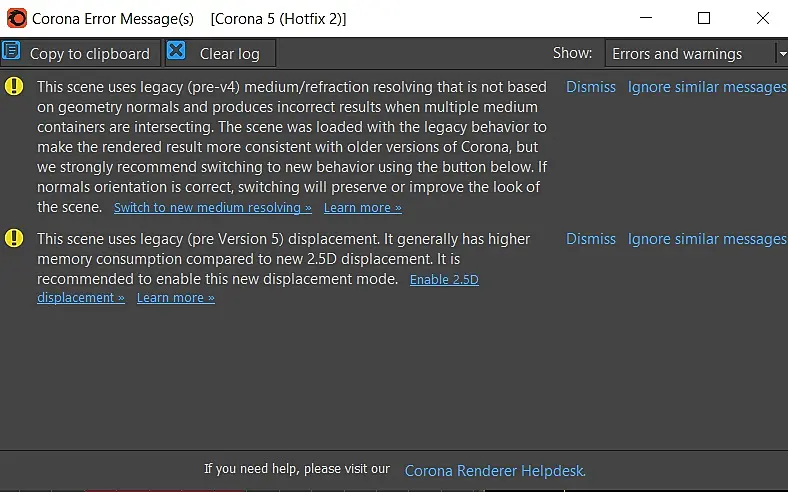This screenshot has height=492, width=788.
Task: Expand the Errors and warnings dropdown arrow
Action: pyautogui.click(x=782, y=53)
